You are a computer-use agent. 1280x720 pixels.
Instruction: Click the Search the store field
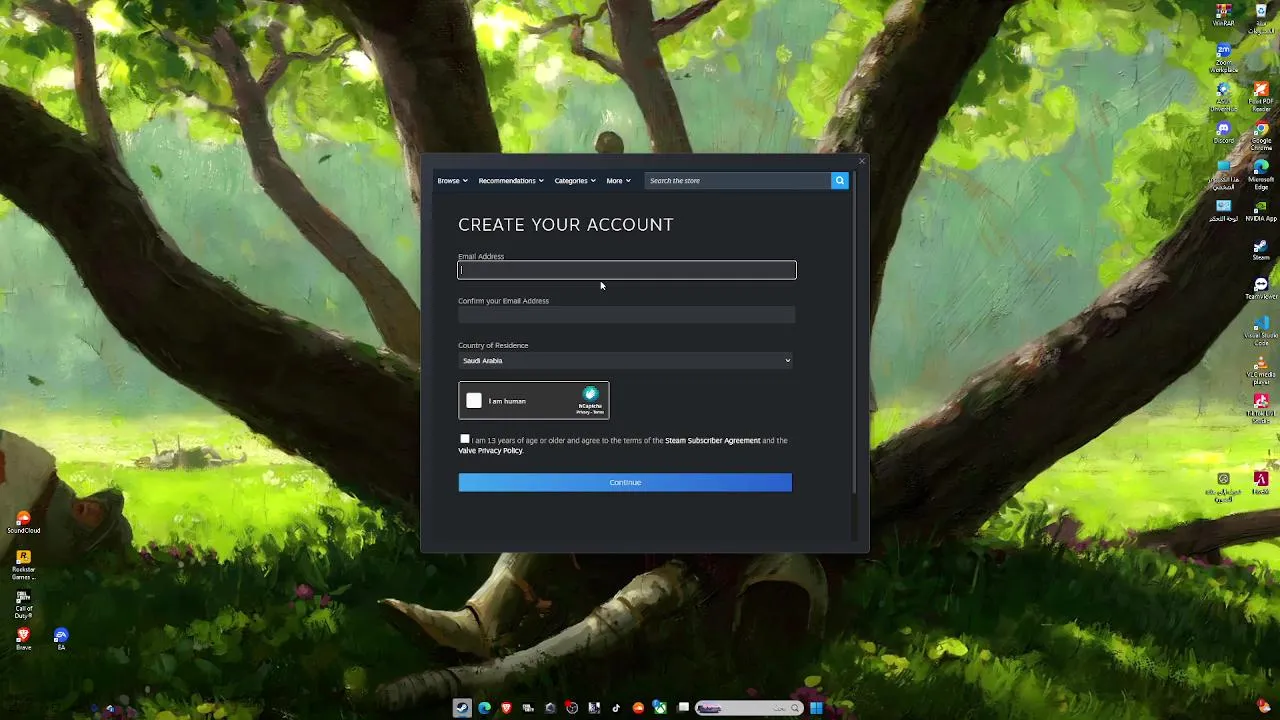pyautogui.click(x=738, y=181)
